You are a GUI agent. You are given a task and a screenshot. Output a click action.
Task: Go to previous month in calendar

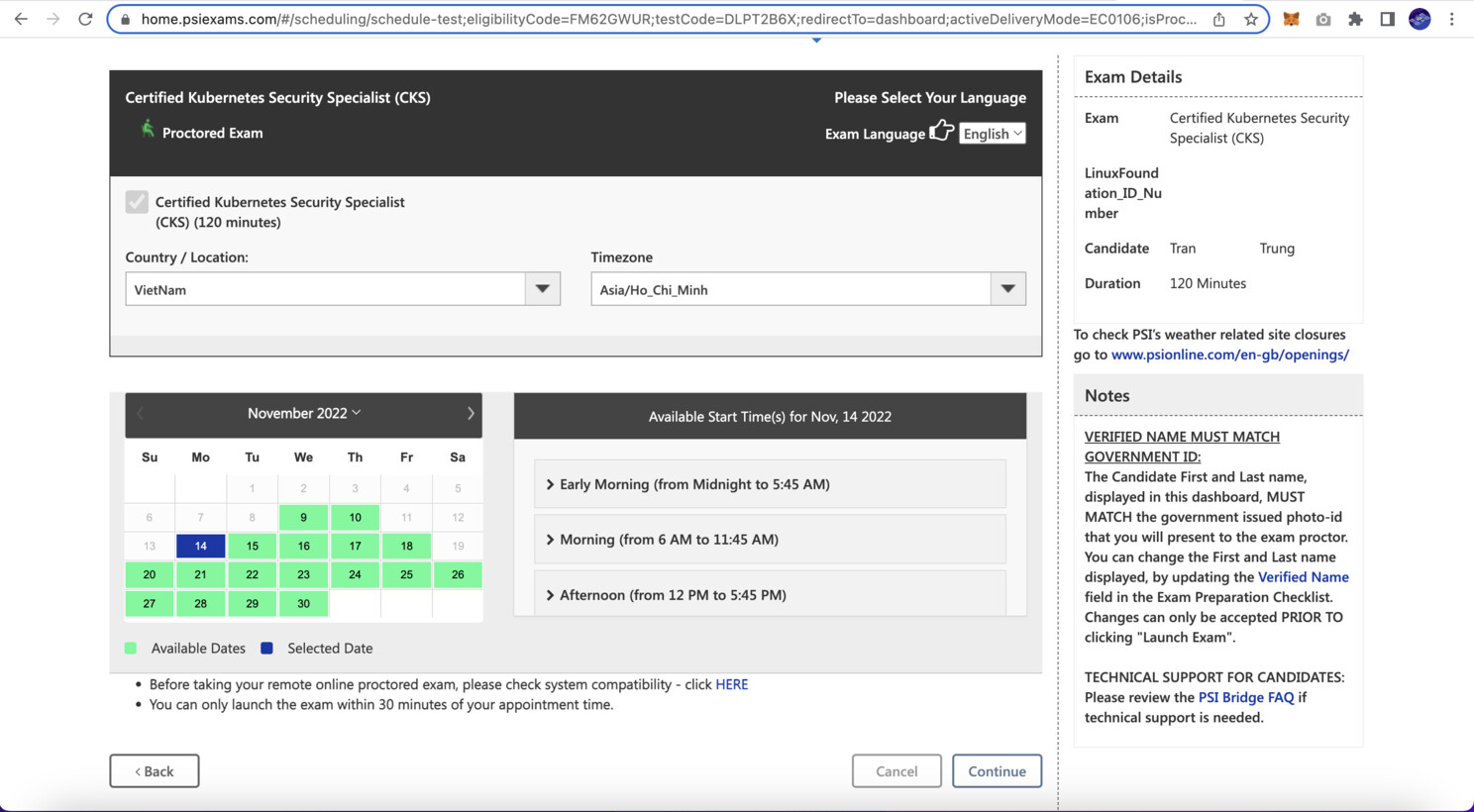(140, 414)
